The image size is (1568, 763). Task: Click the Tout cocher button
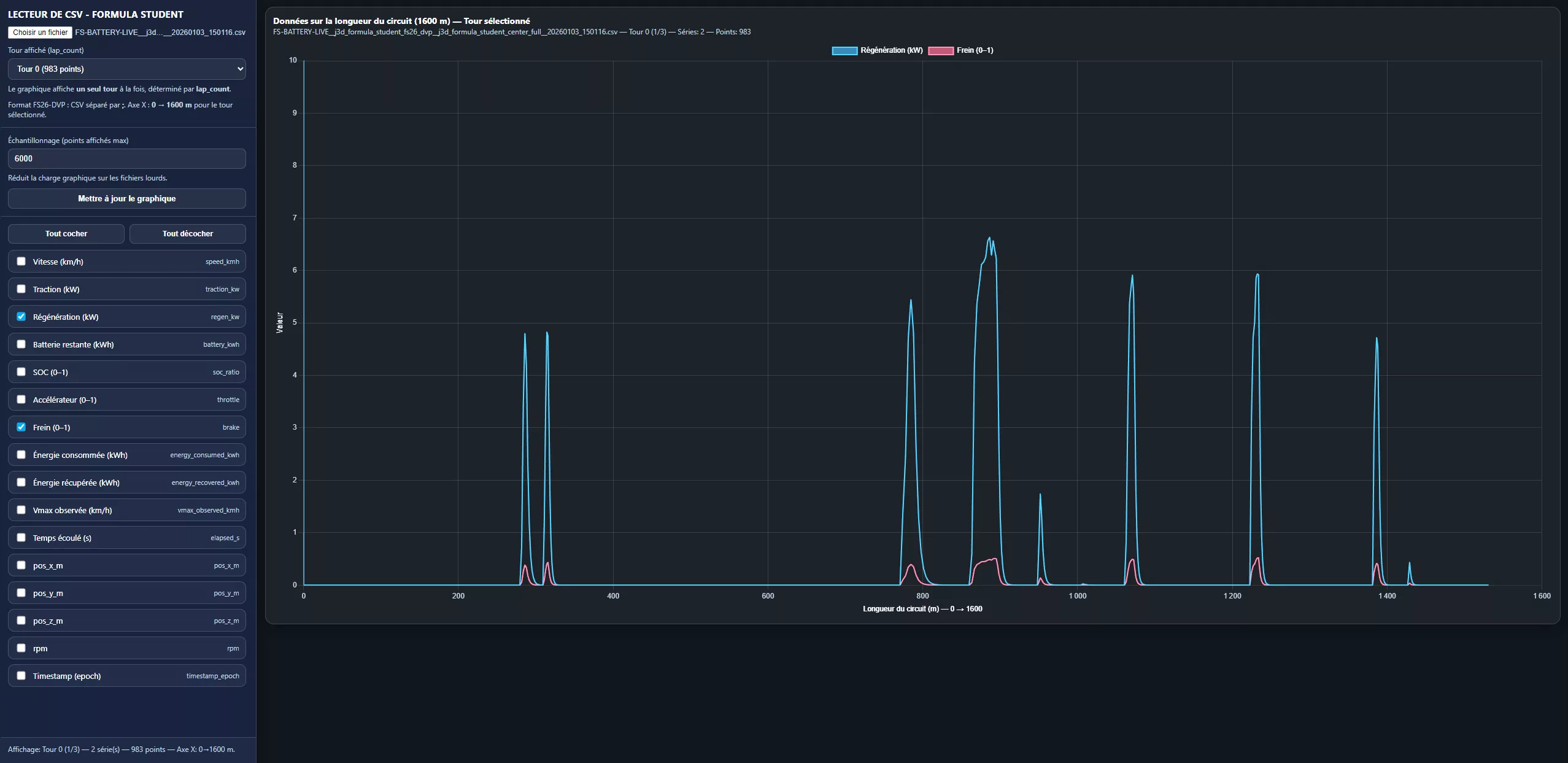[x=66, y=234]
